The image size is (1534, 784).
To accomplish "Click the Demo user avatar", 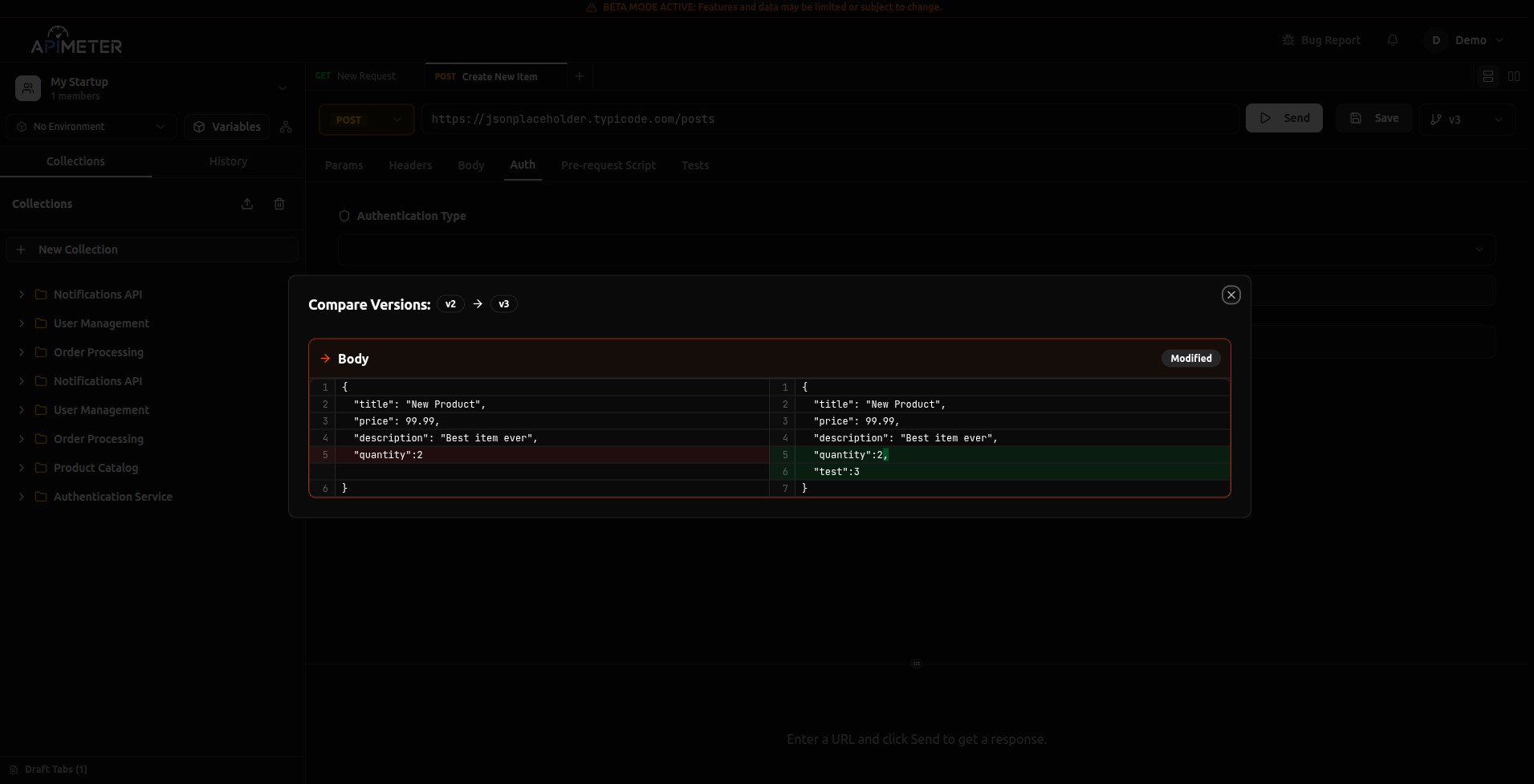I will (x=1436, y=40).
